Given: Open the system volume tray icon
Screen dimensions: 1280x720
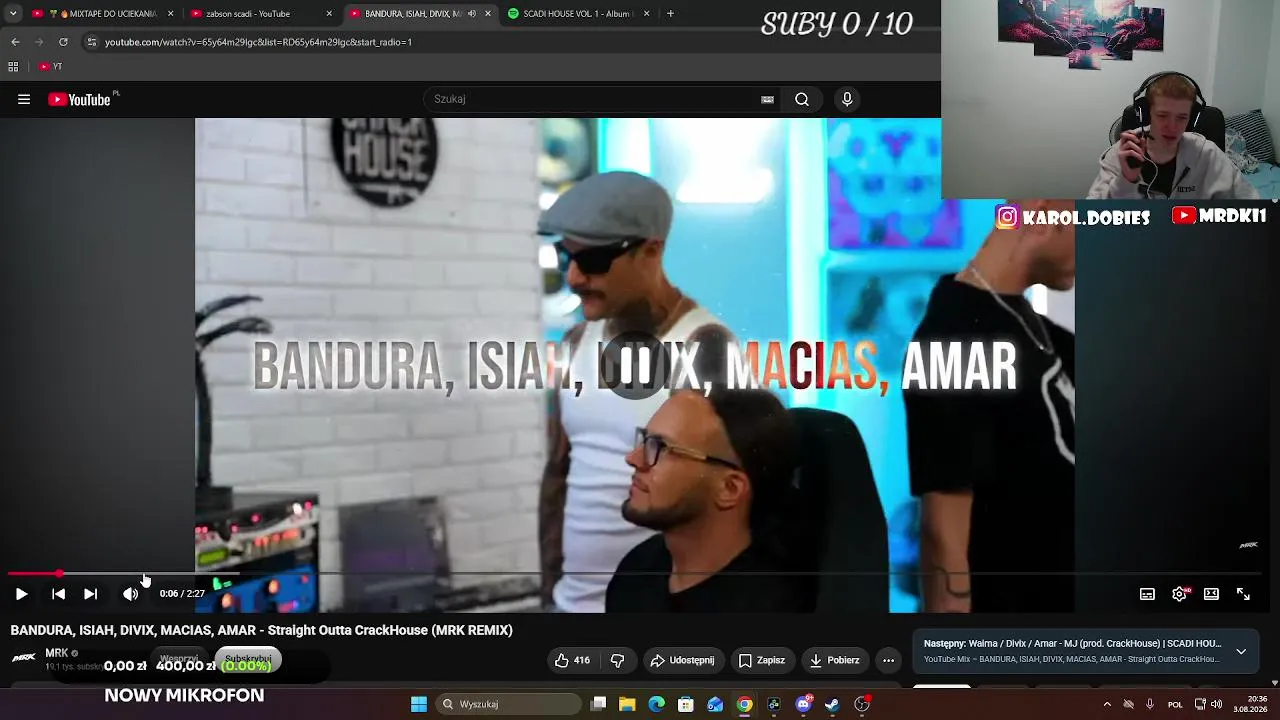Looking at the screenshot, I should coord(1217,704).
